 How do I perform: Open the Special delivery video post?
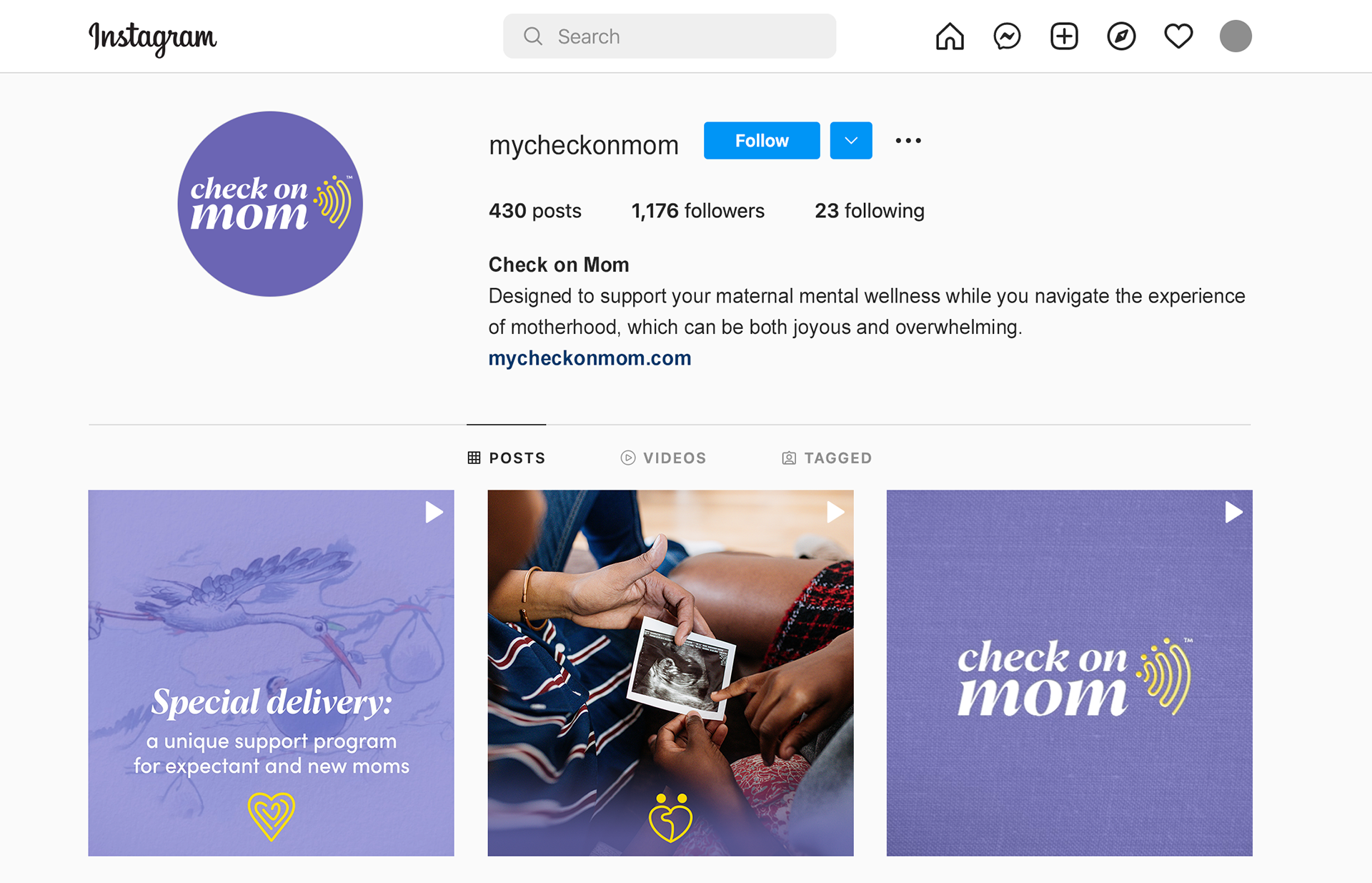pyautogui.click(x=271, y=673)
